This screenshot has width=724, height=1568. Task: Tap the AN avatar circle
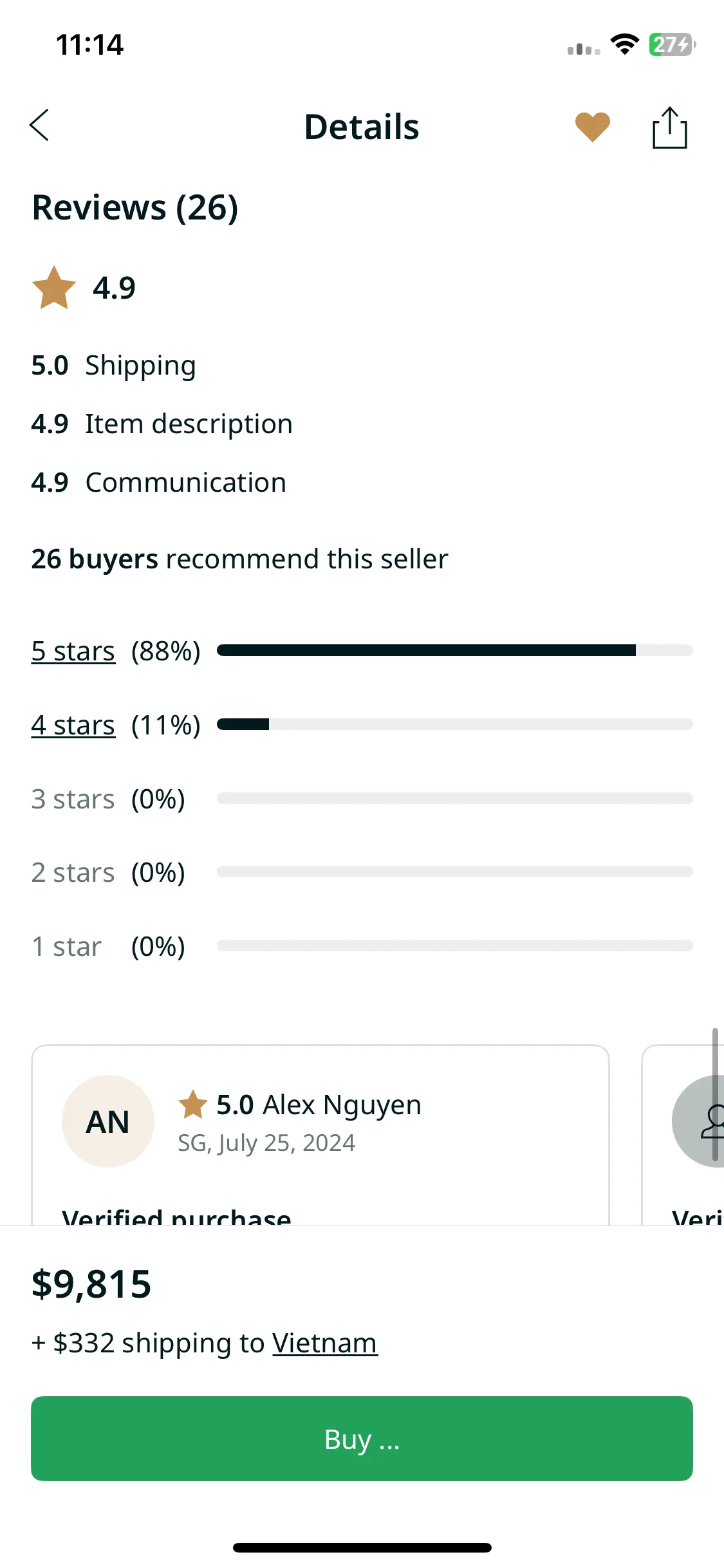[x=108, y=1121]
